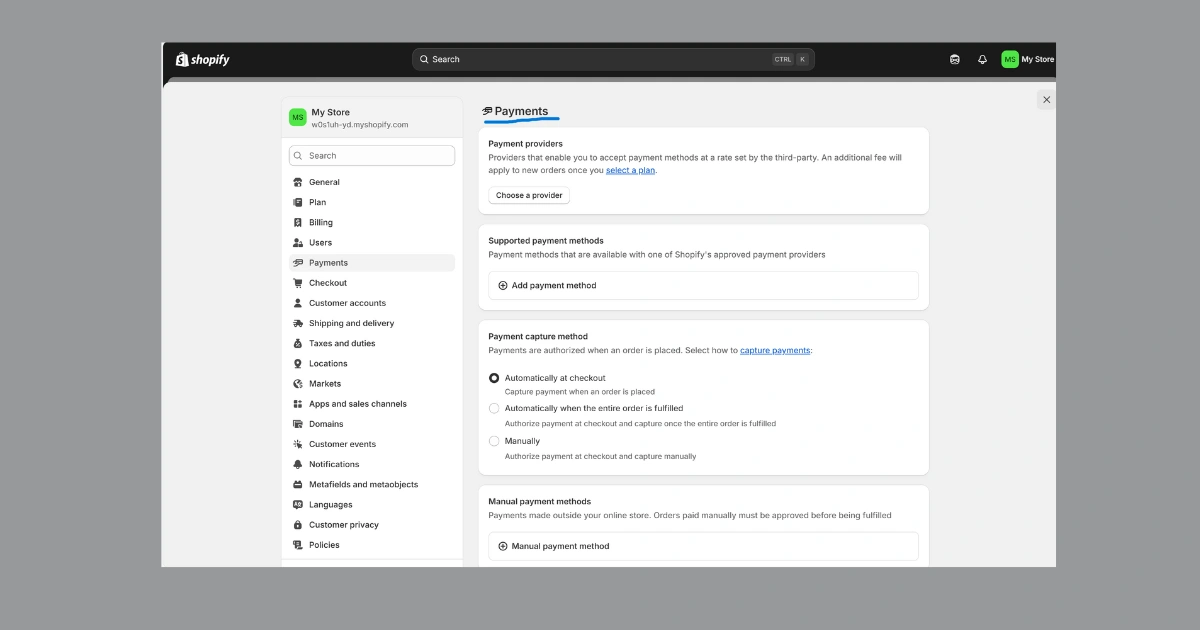The height and width of the screenshot is (630, 1200).
Task: Expand Manual payment method row
Action: coord(703,546)
